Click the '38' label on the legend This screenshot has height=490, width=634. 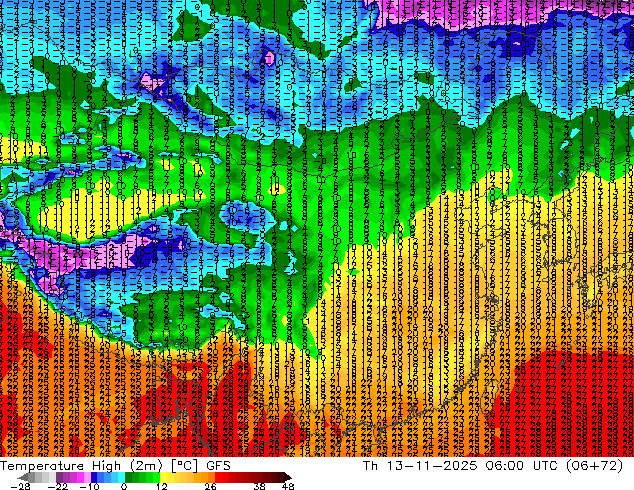coord(260,486)
